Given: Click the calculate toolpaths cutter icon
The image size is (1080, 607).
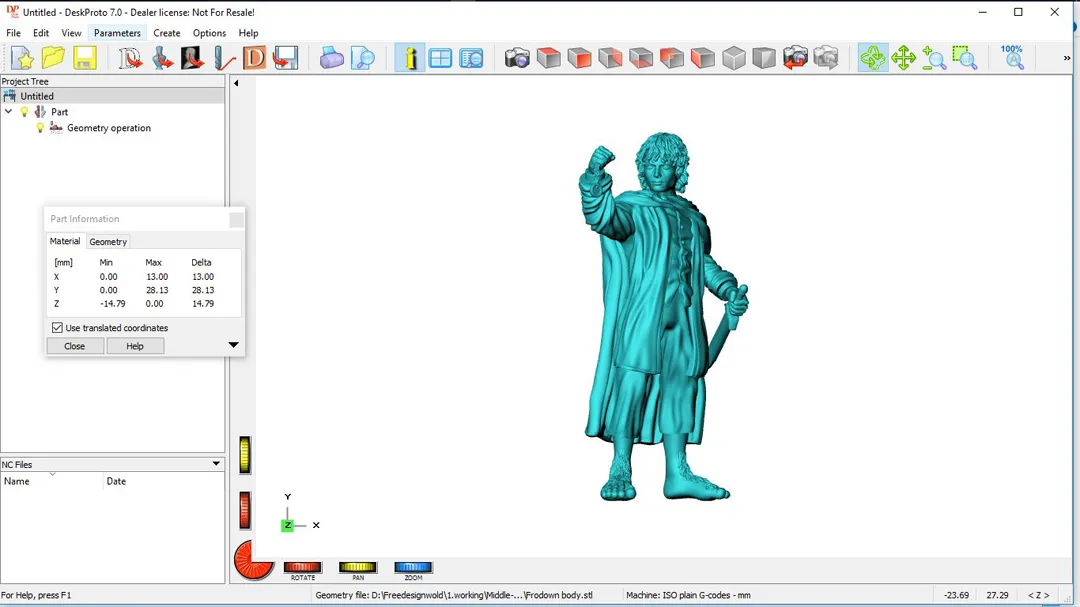Looking at the screenshot, I should click(224, 58).
